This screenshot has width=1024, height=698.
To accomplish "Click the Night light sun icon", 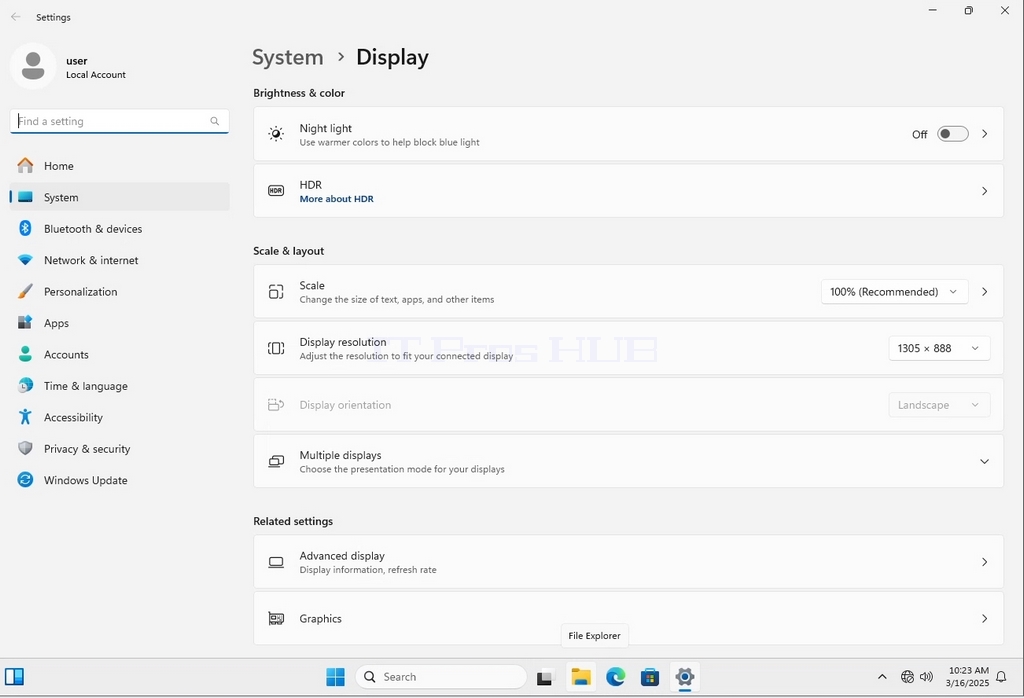I will tap(276, 134).
